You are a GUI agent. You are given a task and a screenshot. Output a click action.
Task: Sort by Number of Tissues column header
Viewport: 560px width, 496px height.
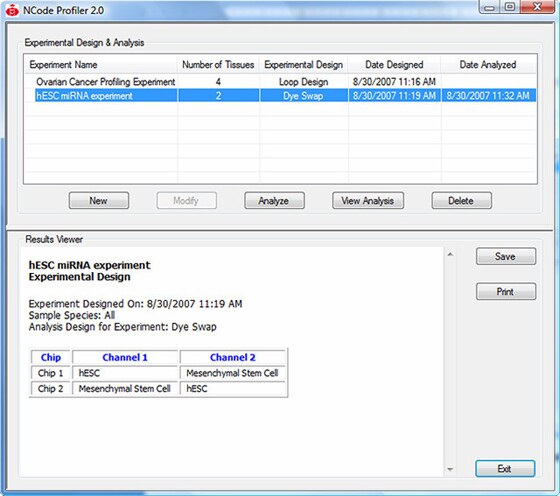(218, 65)
